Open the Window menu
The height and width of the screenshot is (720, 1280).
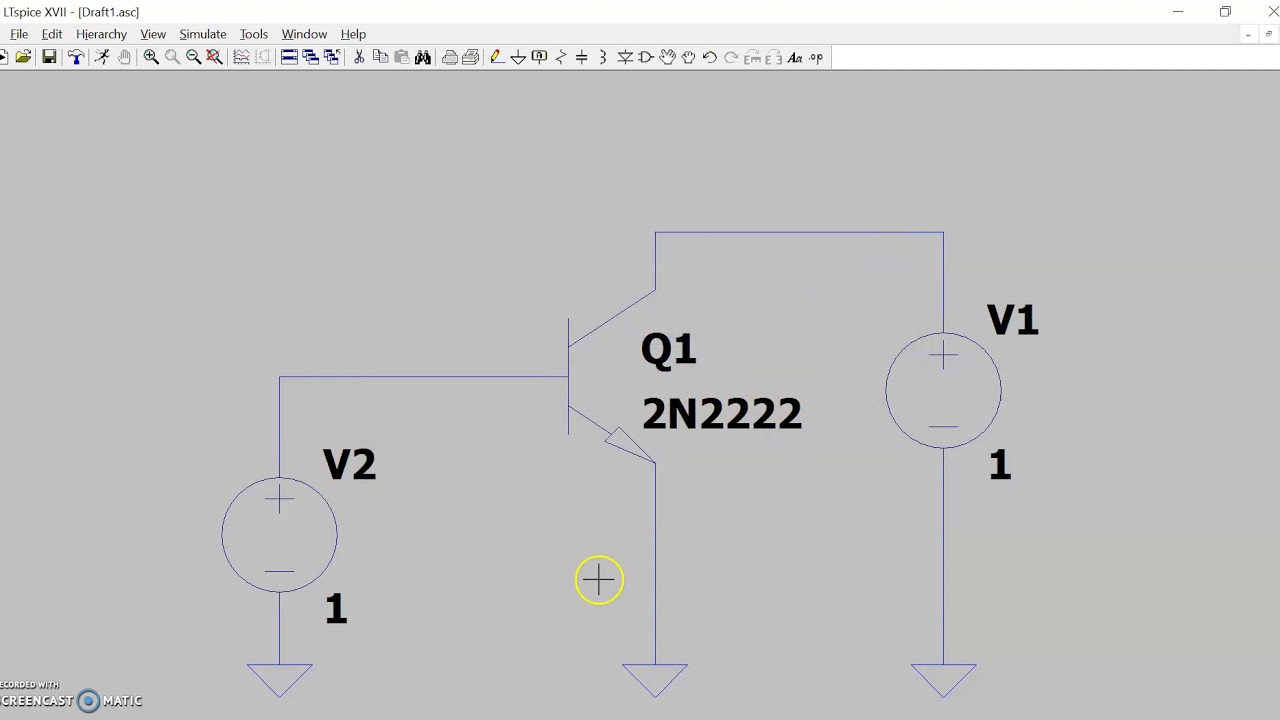(x=304, y=34)
